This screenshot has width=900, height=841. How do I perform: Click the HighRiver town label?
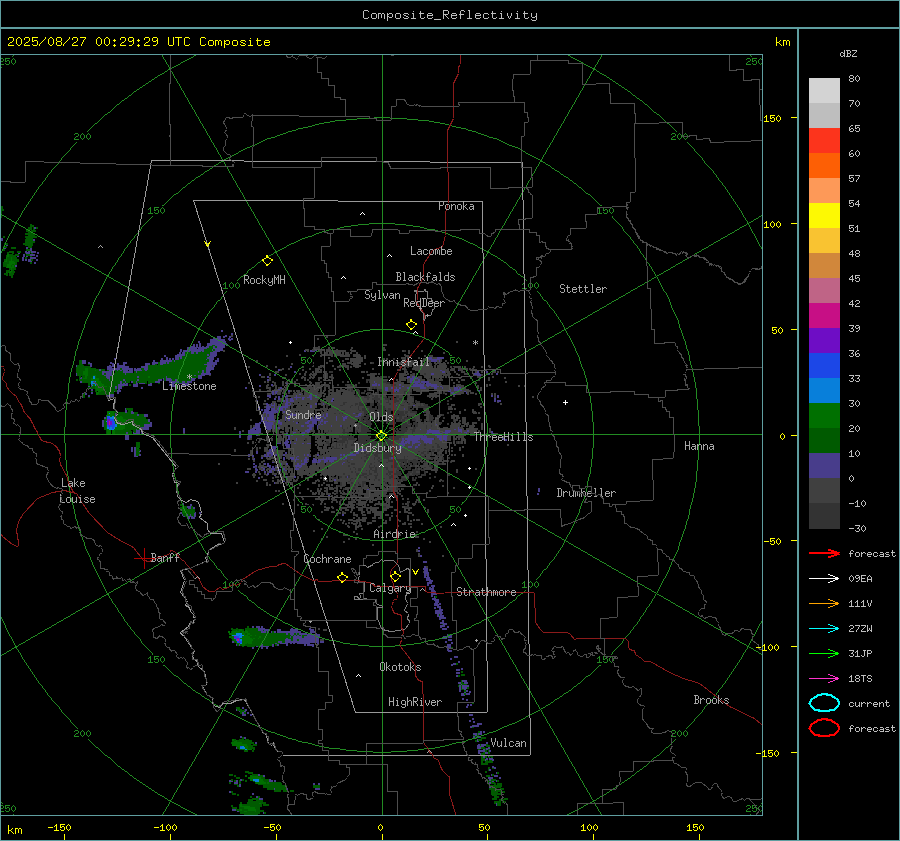415,702
